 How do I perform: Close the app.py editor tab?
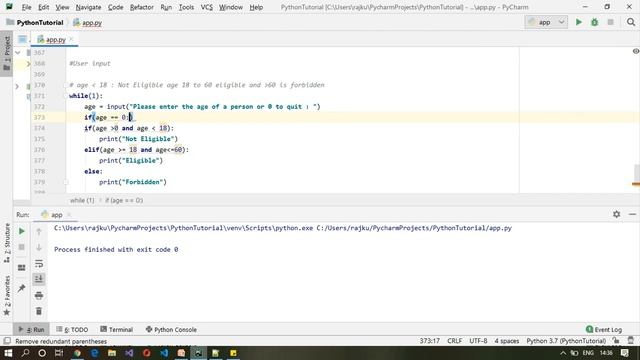[71, 39]
